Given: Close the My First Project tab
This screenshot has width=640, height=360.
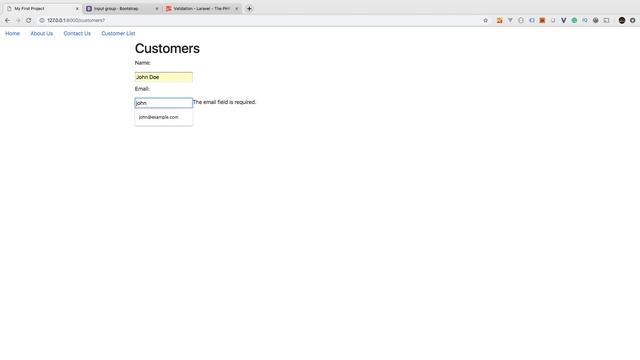Looking at the screenshot, I should pyautogui.click(x=77, y=9).
